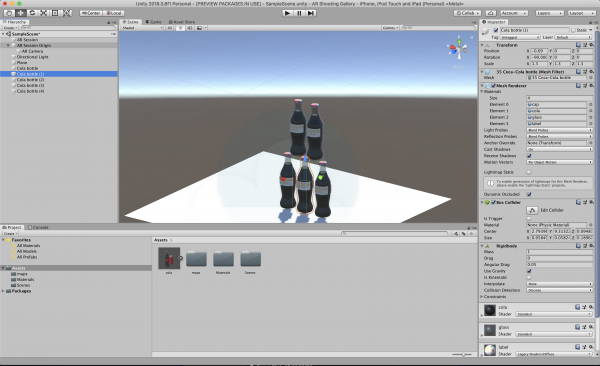600x366 pixels.
Task: Disable Box Collider component checkbox
Action: point(493,202)
